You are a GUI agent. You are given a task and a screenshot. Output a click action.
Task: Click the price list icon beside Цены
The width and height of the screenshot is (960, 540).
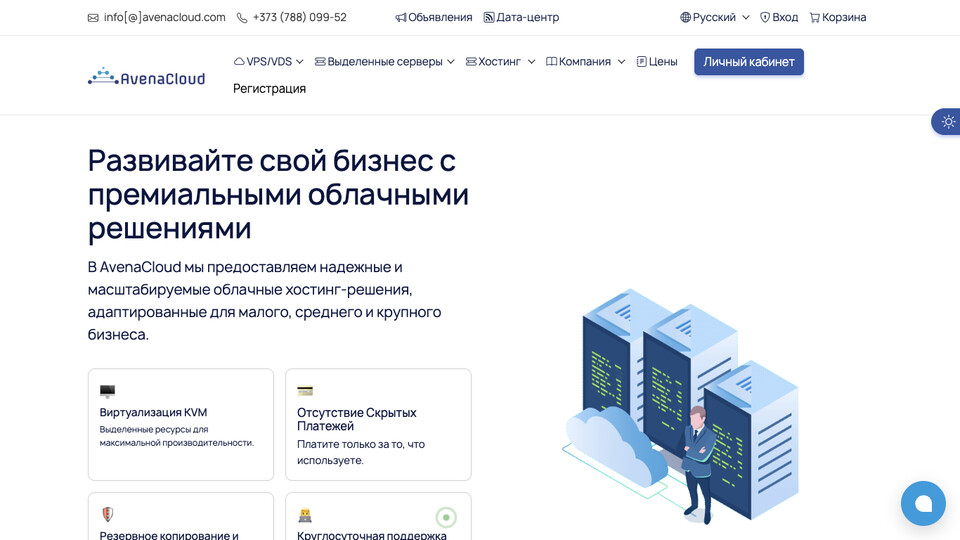click(x=641, y=61)
